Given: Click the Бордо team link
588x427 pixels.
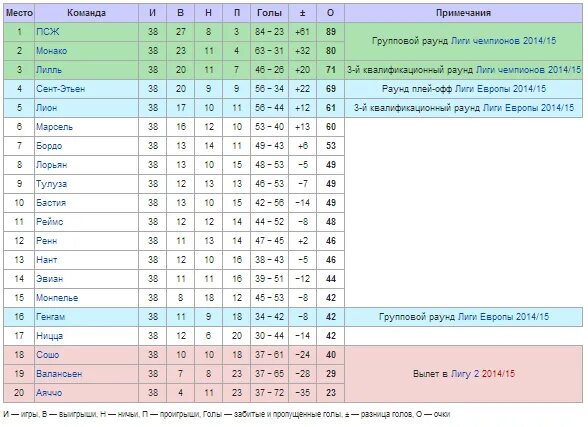Looking at the screenshot, I should click(x=49, y=146).
